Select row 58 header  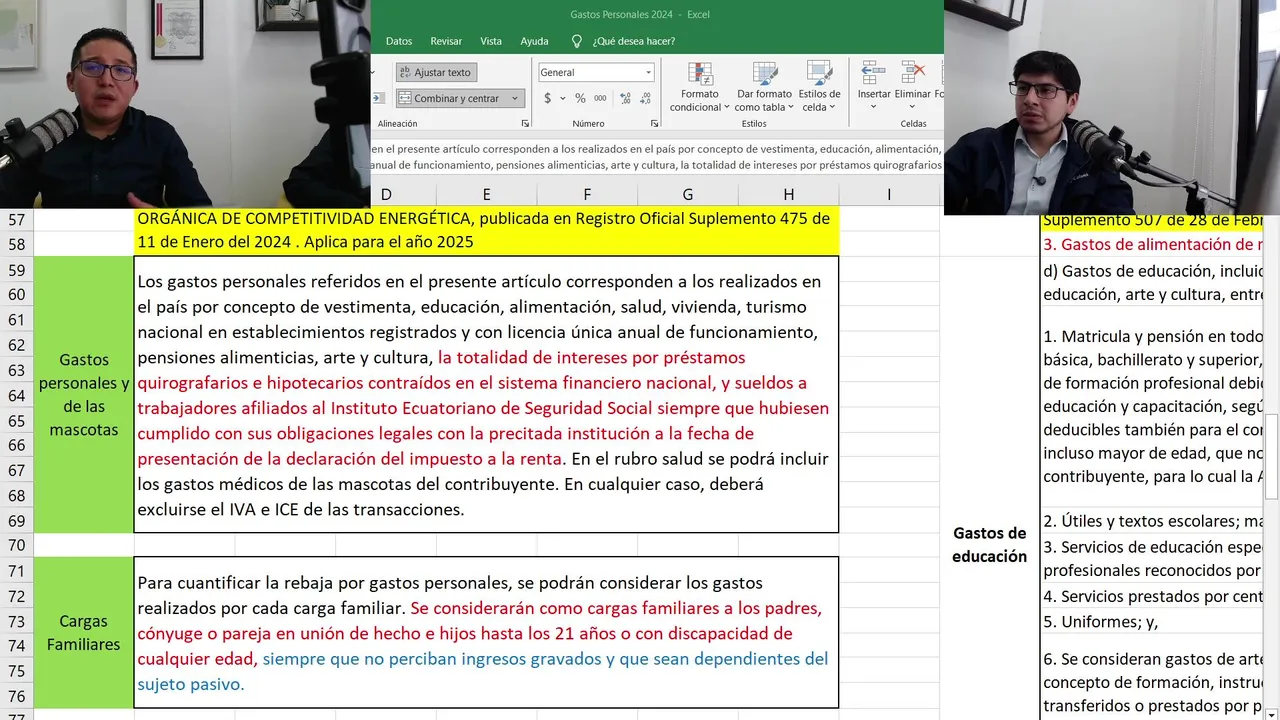tap(16, 244)
